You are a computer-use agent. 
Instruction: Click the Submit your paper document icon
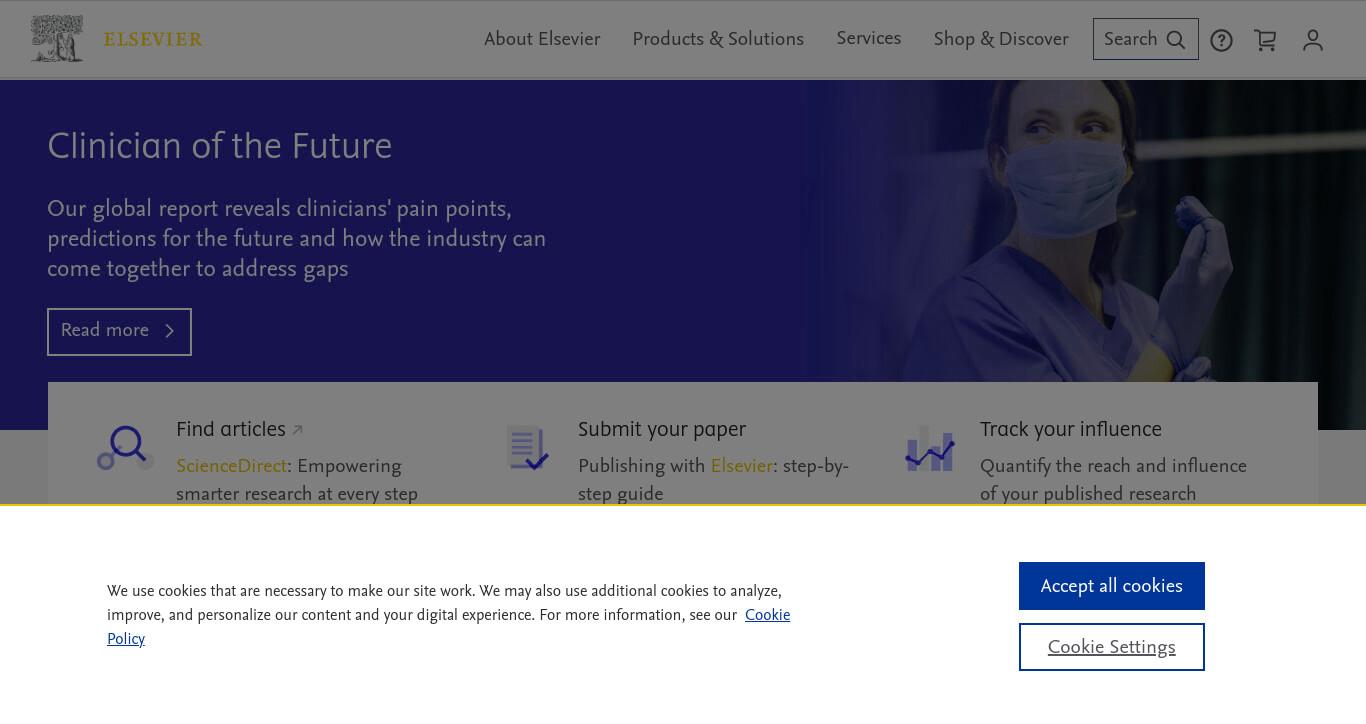tap(527, 448)
